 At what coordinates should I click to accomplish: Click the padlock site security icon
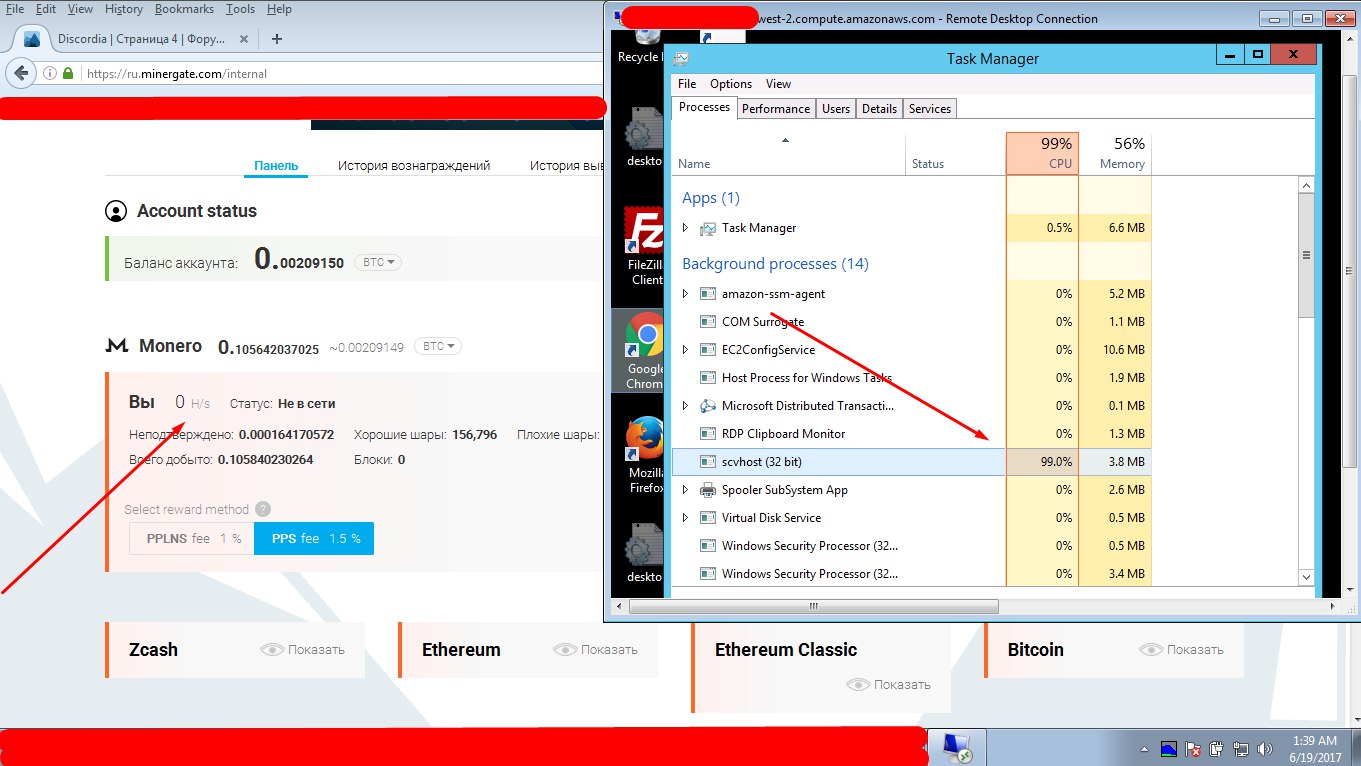(68, 73)
